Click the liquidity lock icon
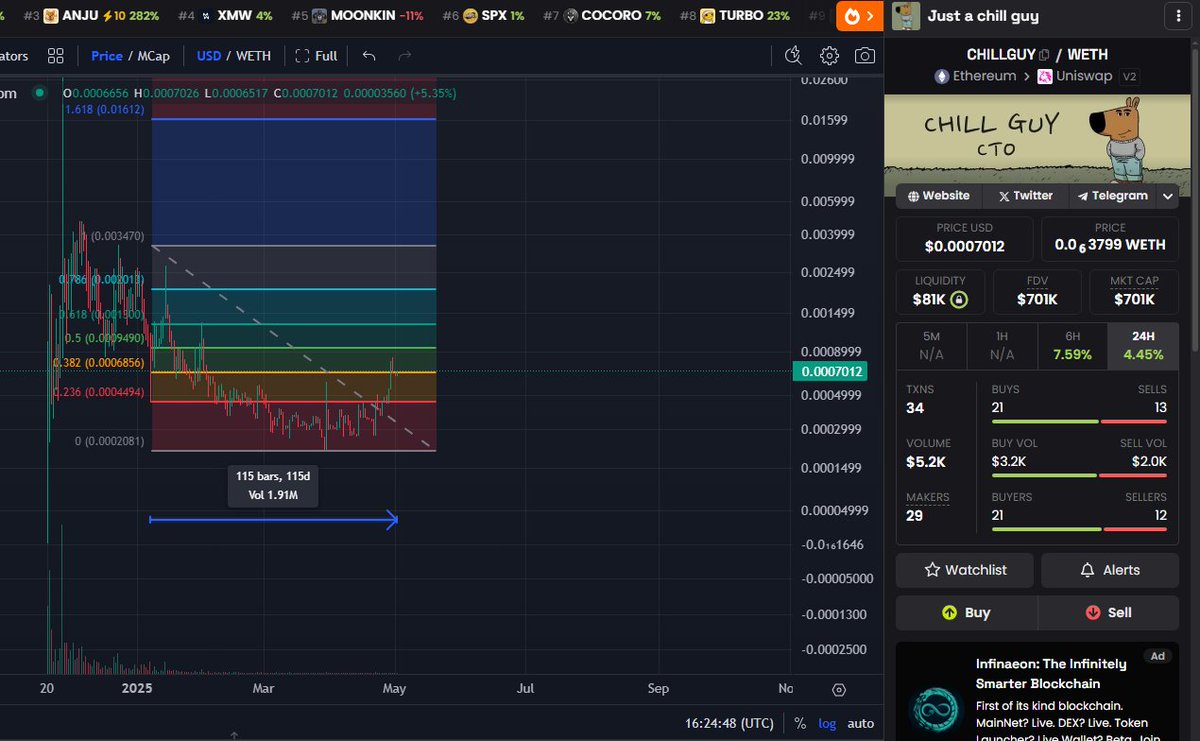The width and height of the screenshot is (1200, 741). [958, 299]
